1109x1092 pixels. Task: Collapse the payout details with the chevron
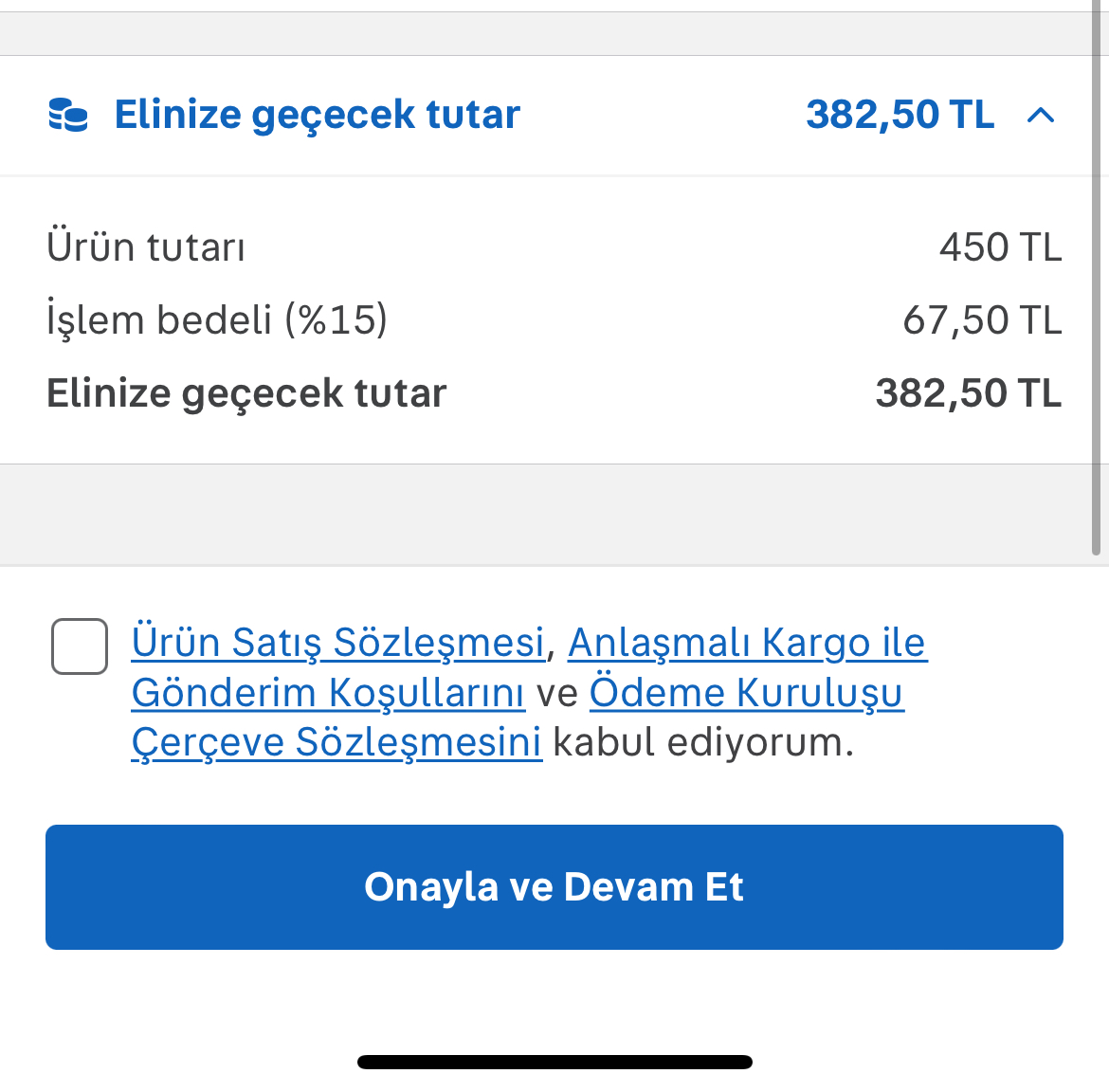tap(1040, 116)
